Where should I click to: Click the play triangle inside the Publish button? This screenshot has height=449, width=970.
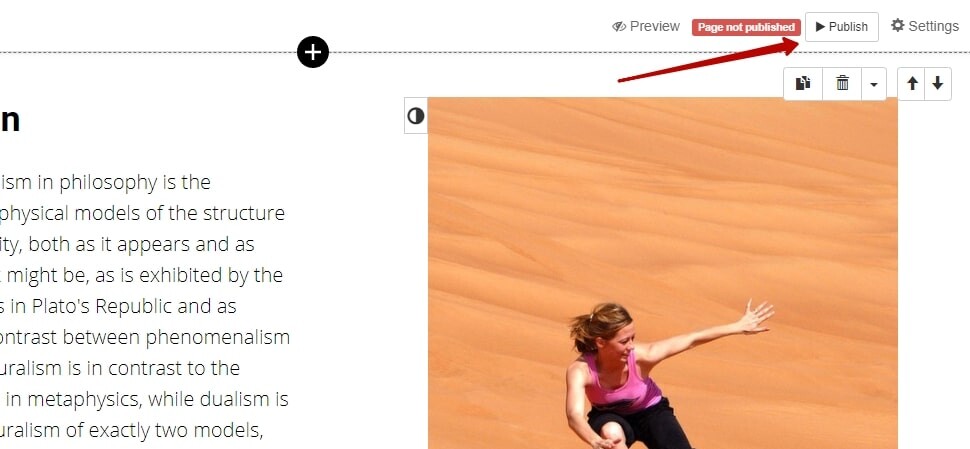click(820, 27)
